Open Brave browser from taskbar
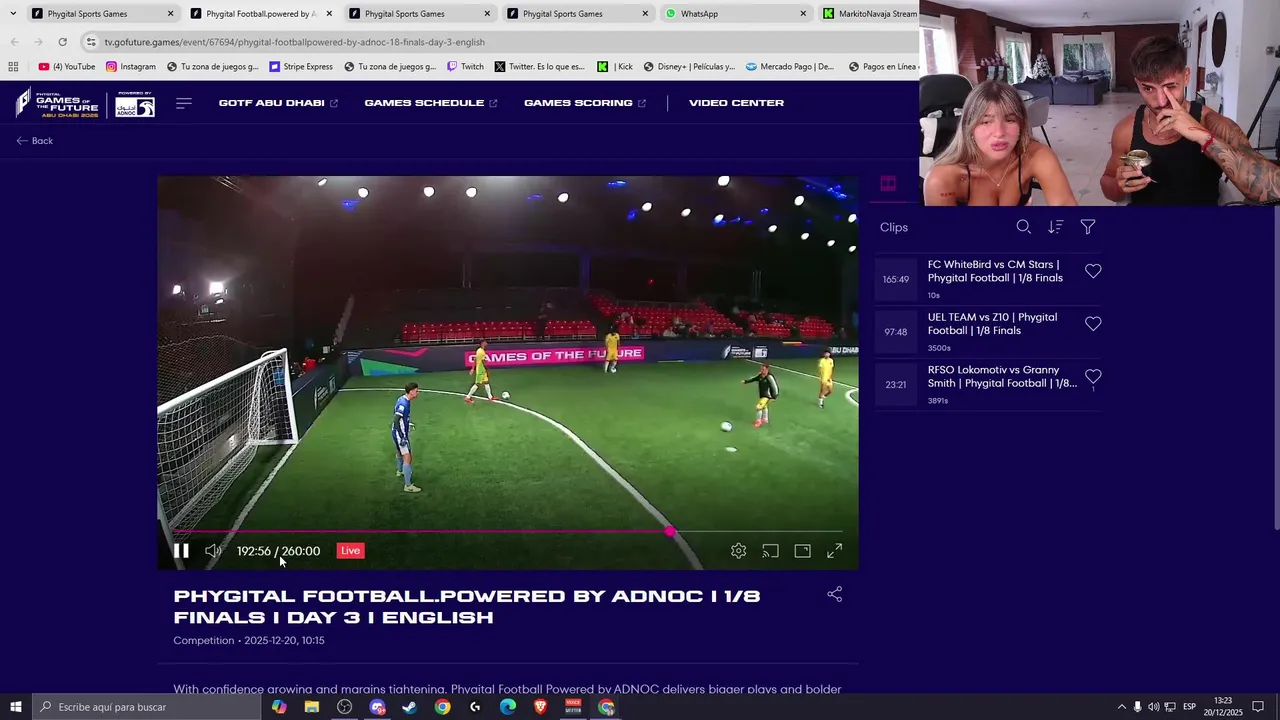The height and width of the screenshot is (720, 1280). [x=540, y=707]
